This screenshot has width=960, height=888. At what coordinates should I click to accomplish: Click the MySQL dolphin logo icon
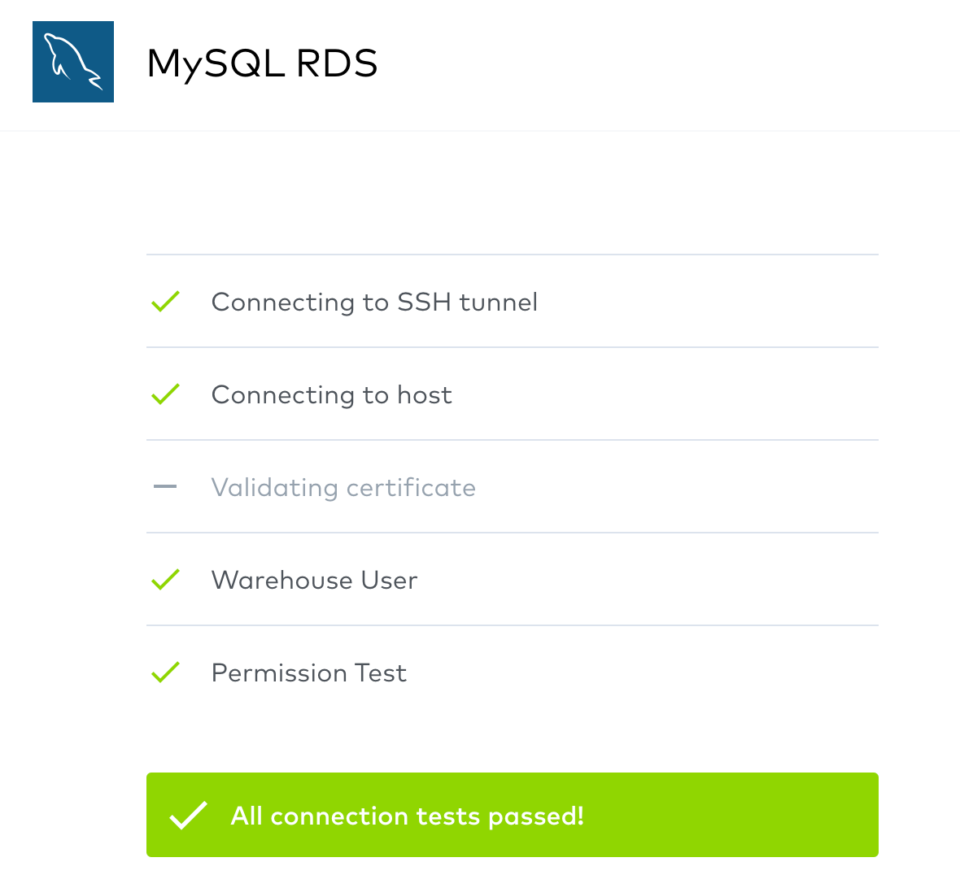coord(72,62)
